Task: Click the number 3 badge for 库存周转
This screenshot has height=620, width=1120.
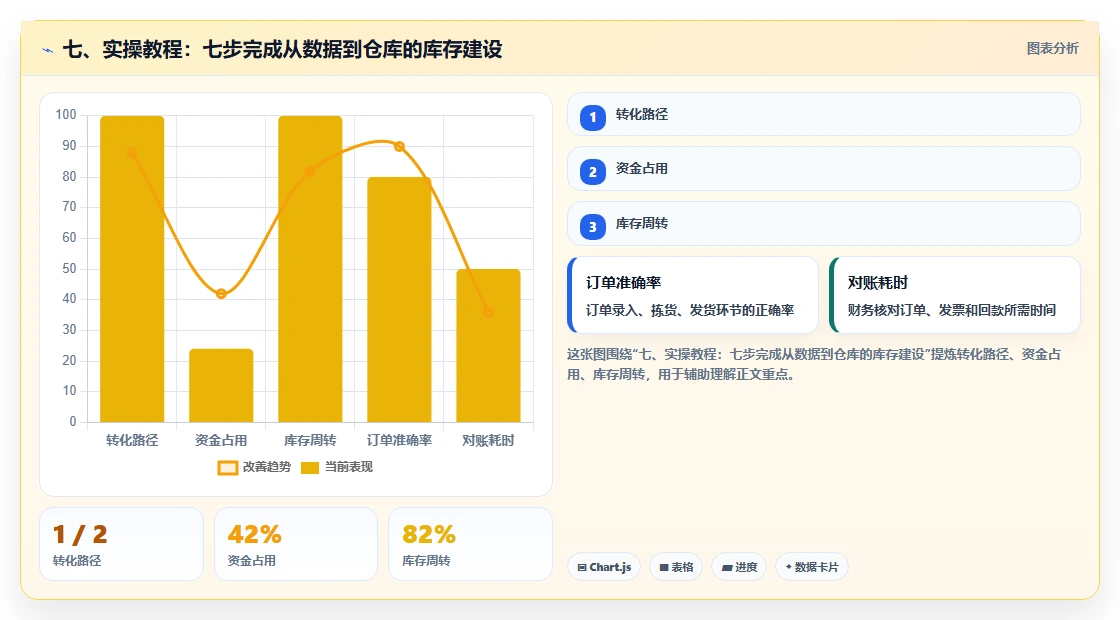Action: (x=592, y=226)
